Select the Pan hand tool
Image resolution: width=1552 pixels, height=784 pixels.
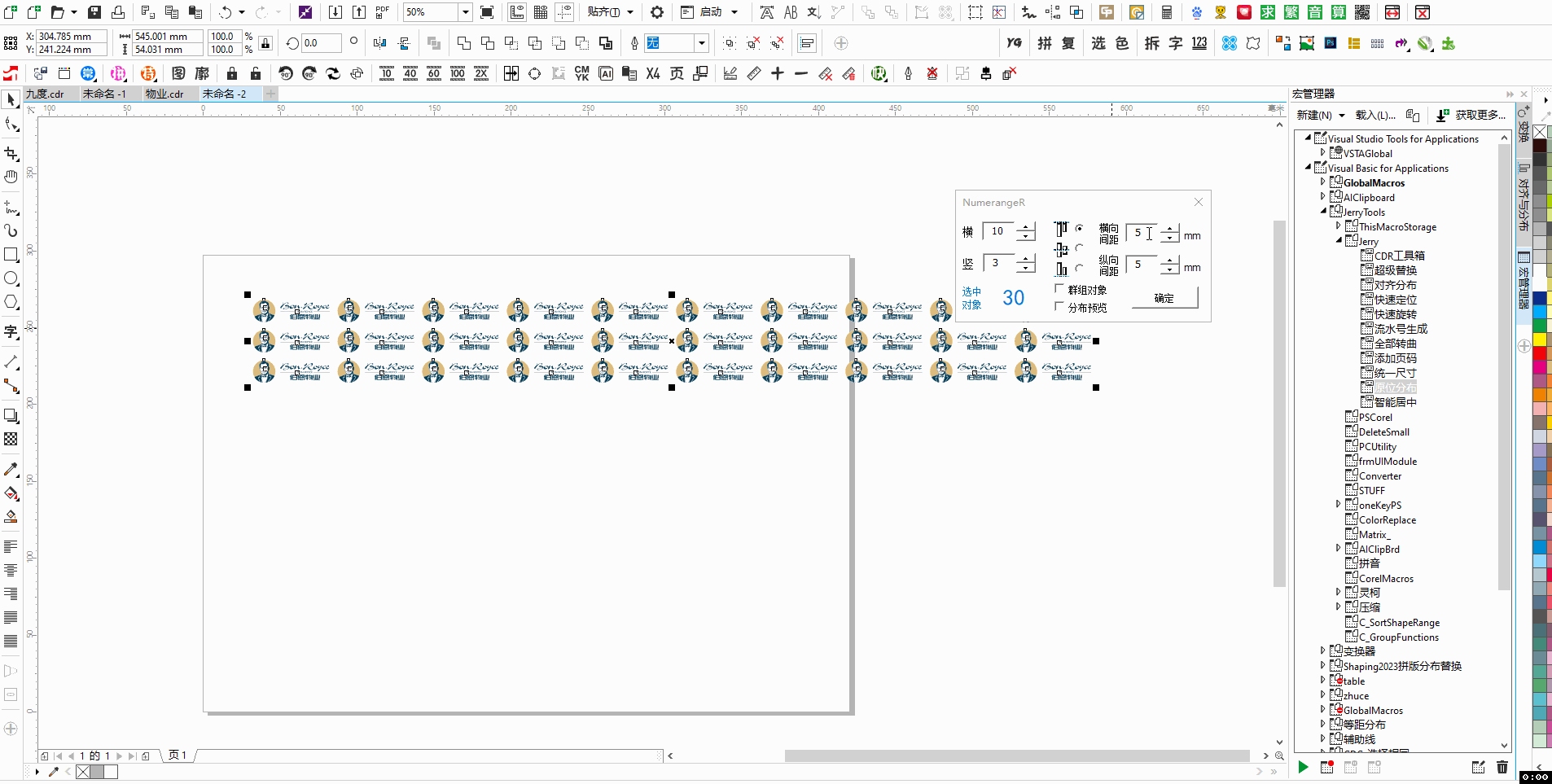point(11,177)
